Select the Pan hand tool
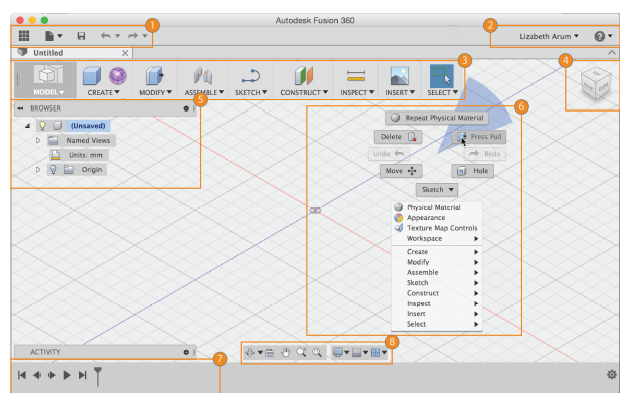The width and height of the screenshot is (630, 403). (285, 353)
